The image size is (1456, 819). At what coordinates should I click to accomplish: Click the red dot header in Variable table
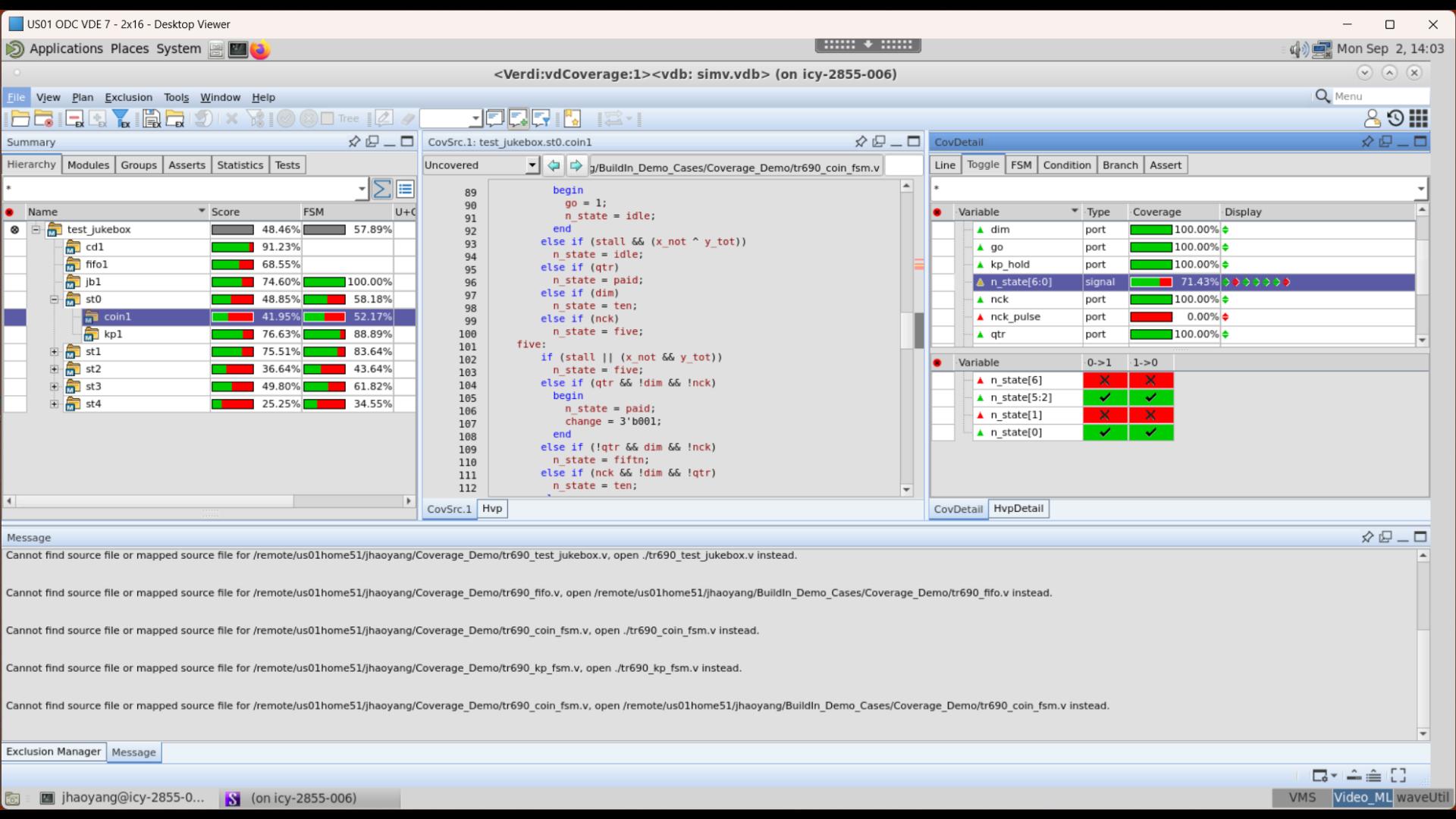[937, 212]
